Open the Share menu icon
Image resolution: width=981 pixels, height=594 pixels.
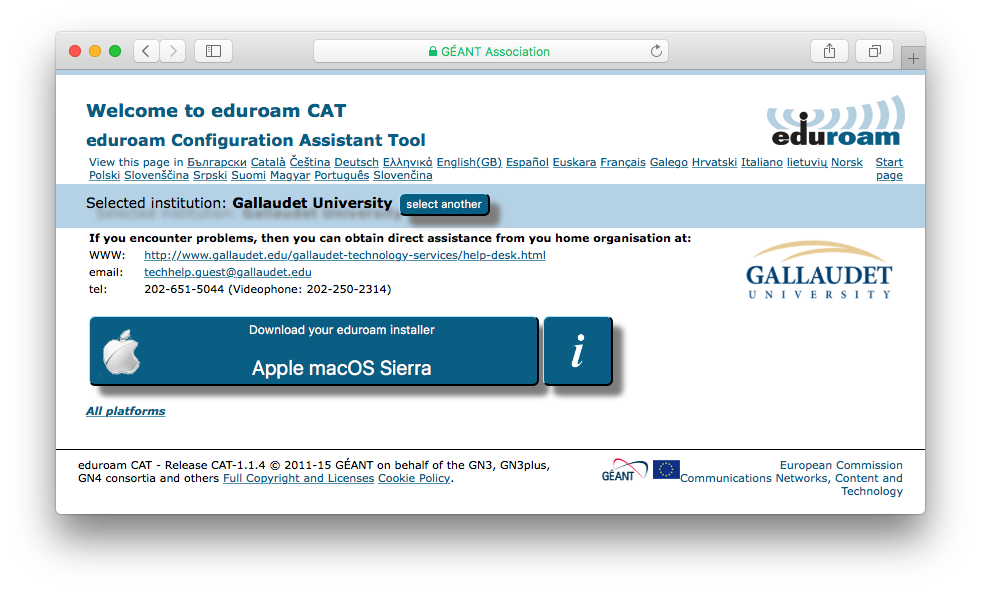(829, 51)
